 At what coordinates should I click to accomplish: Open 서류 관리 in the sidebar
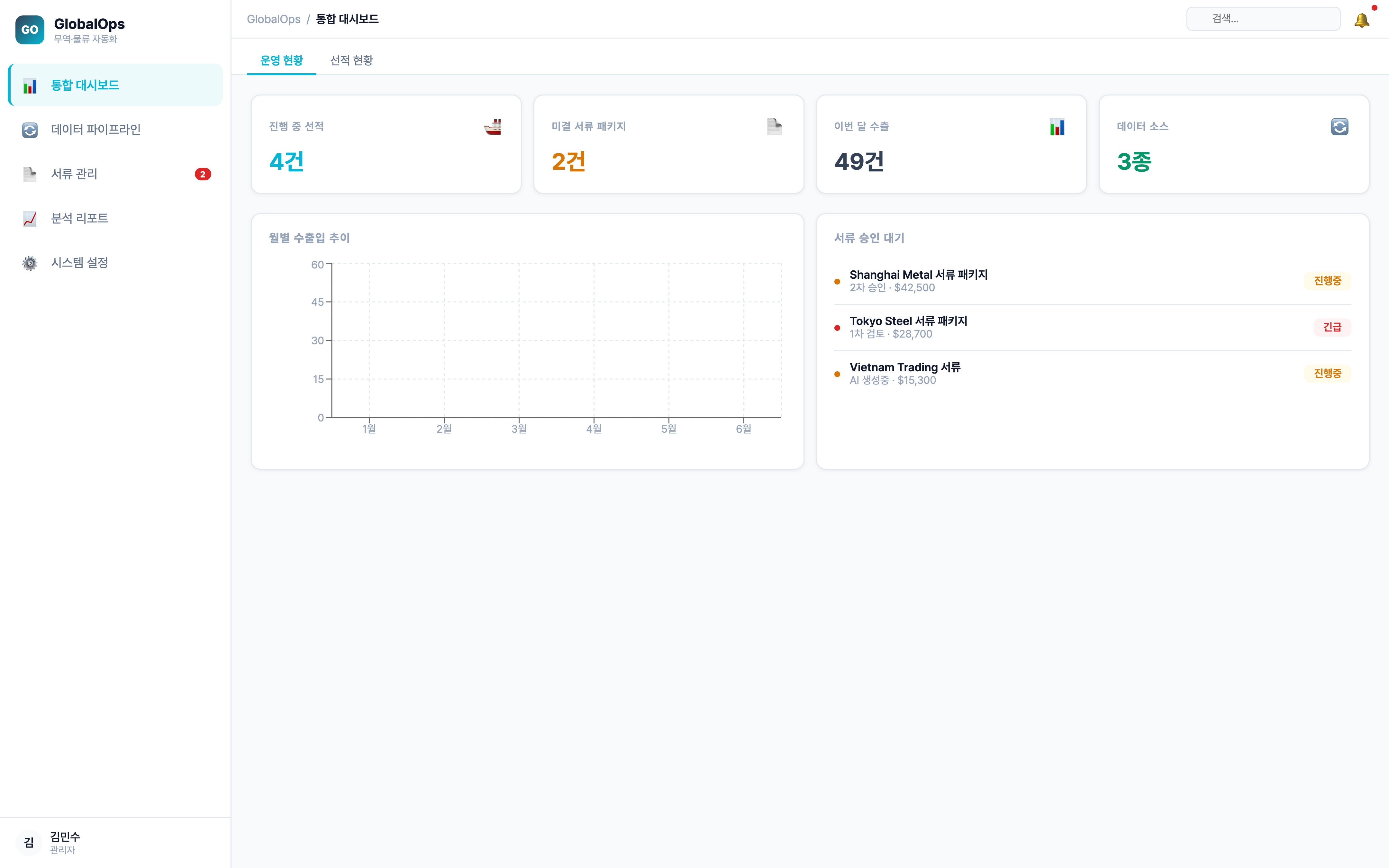[x=74, y=174]
